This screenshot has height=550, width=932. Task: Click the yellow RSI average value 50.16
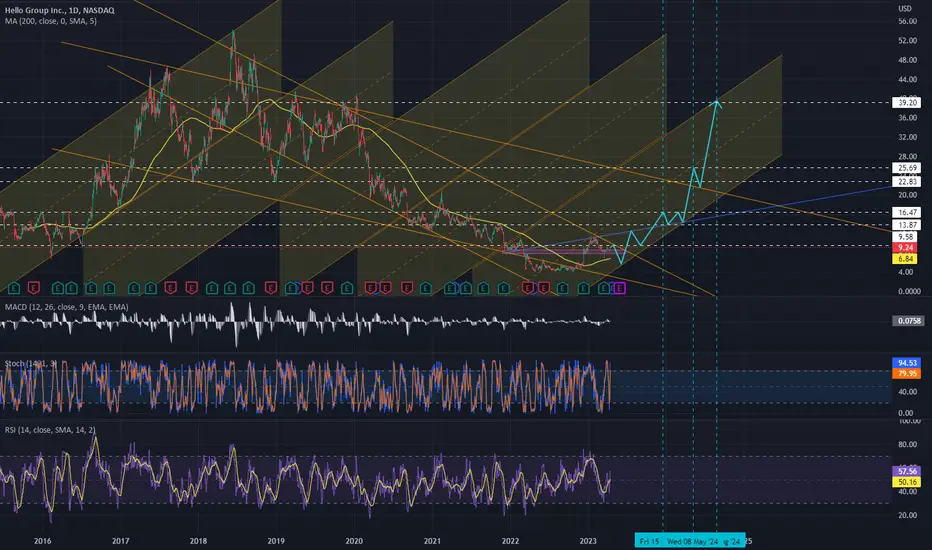click(x=906, y=482)
